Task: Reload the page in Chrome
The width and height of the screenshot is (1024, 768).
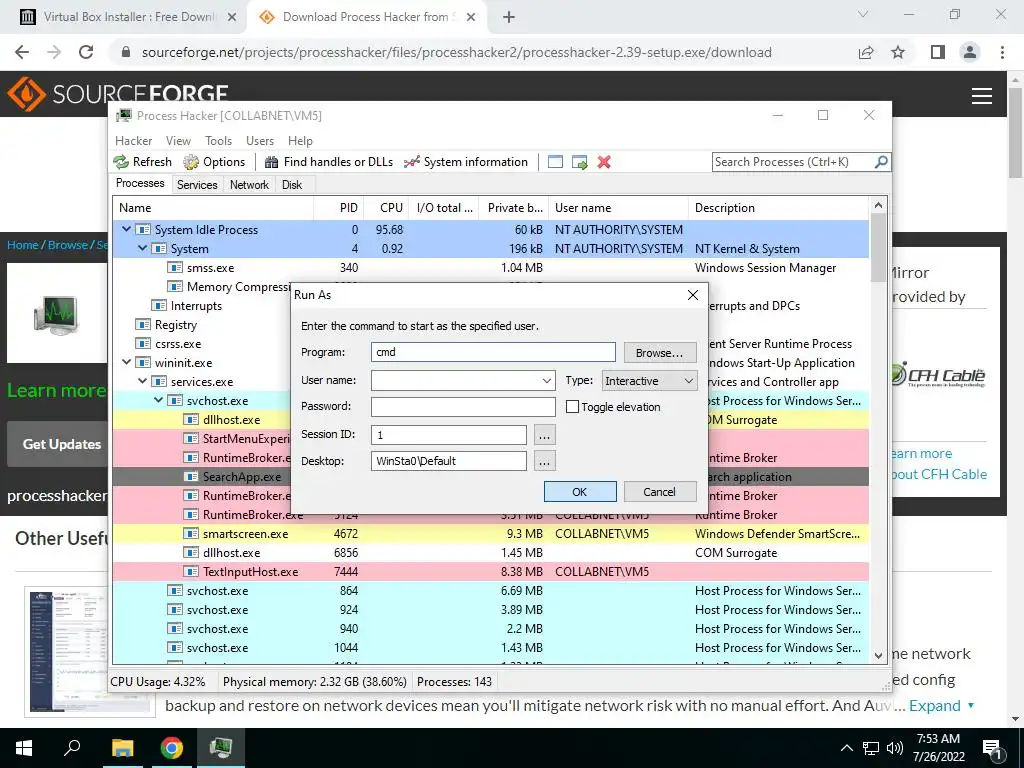Action: pos(86,52)
